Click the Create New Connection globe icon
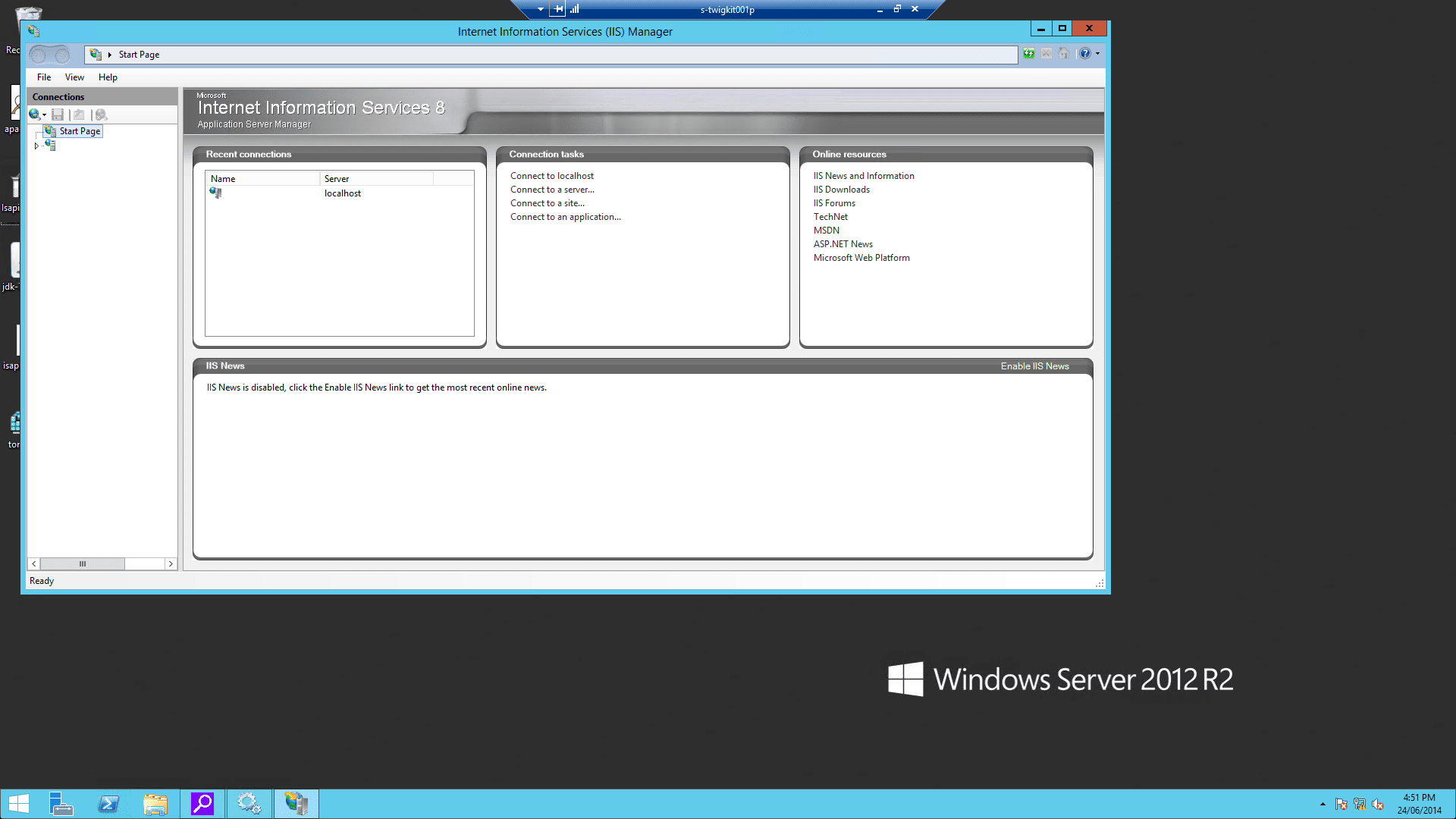Viewport: 1456px width, 819px height. 34,115
